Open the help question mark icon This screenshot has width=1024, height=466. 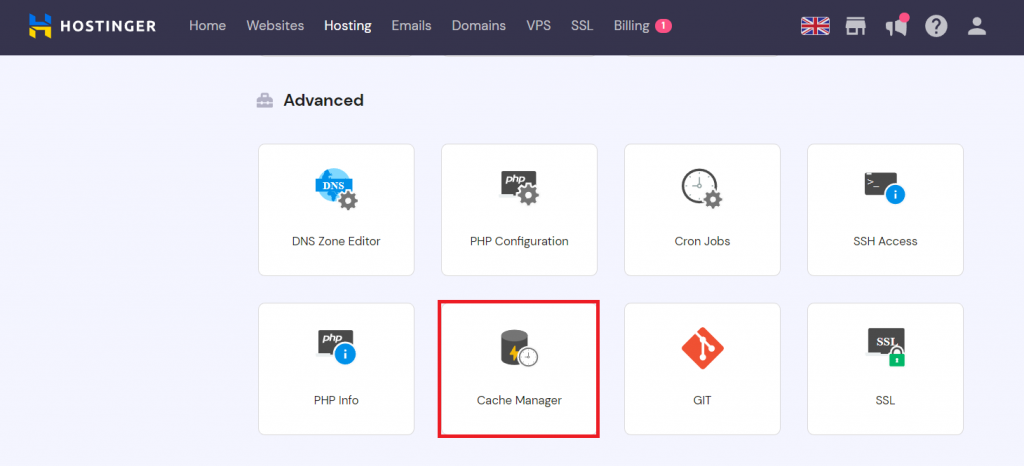pyautogui.click(x=936, y=26)
